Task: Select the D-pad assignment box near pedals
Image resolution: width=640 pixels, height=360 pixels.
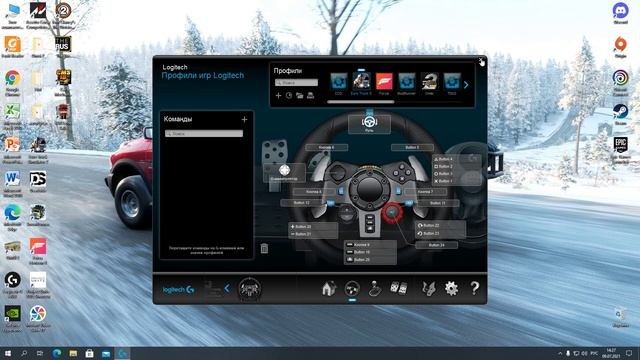Action: pos(284,172)
